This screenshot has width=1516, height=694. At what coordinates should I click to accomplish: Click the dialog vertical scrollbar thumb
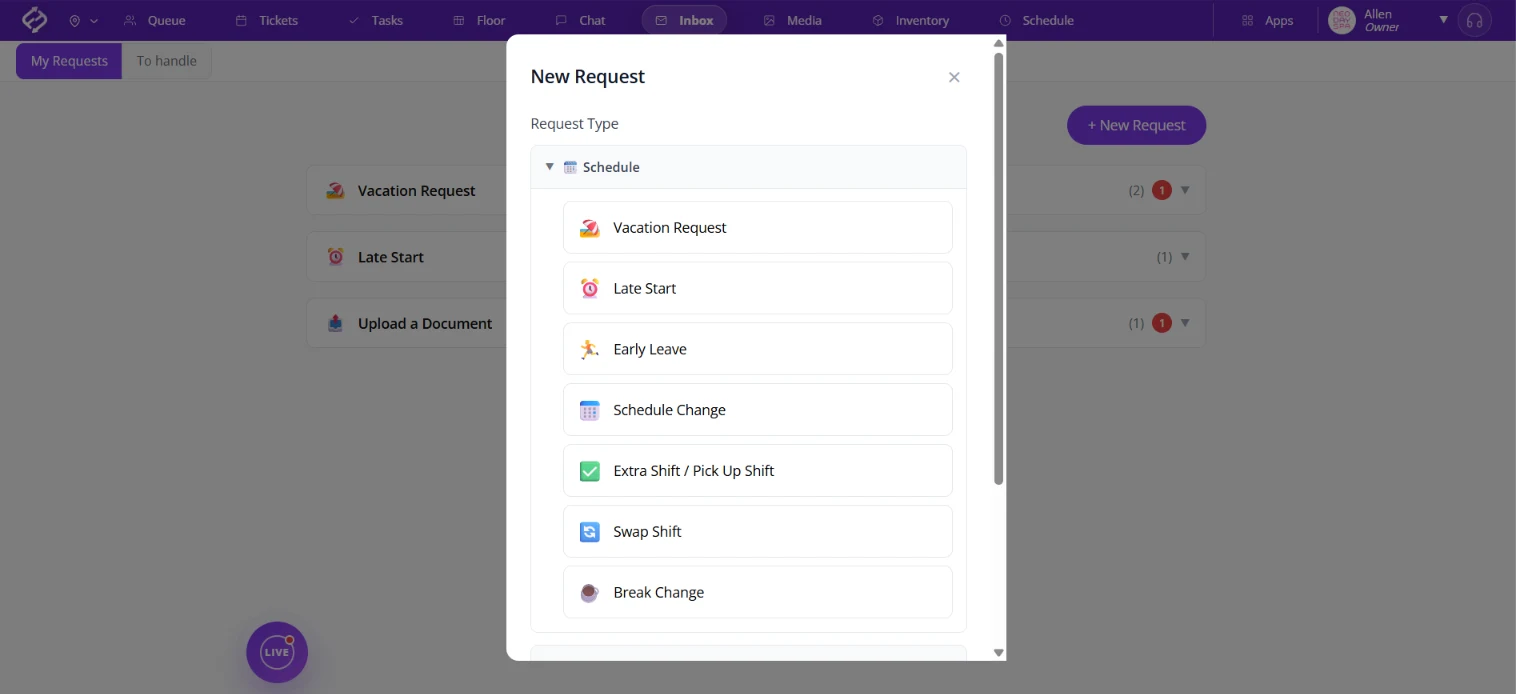pos(998,268)
